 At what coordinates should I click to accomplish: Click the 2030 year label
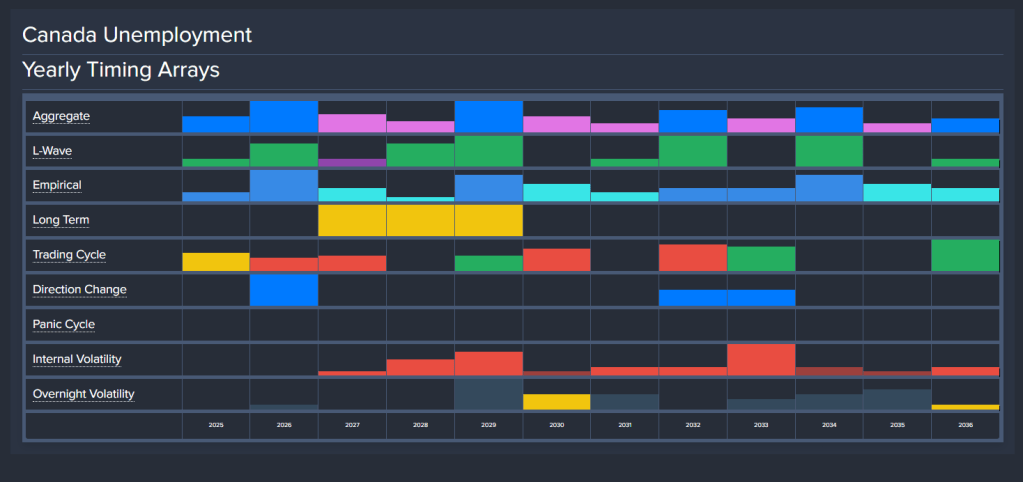(557, 425)
